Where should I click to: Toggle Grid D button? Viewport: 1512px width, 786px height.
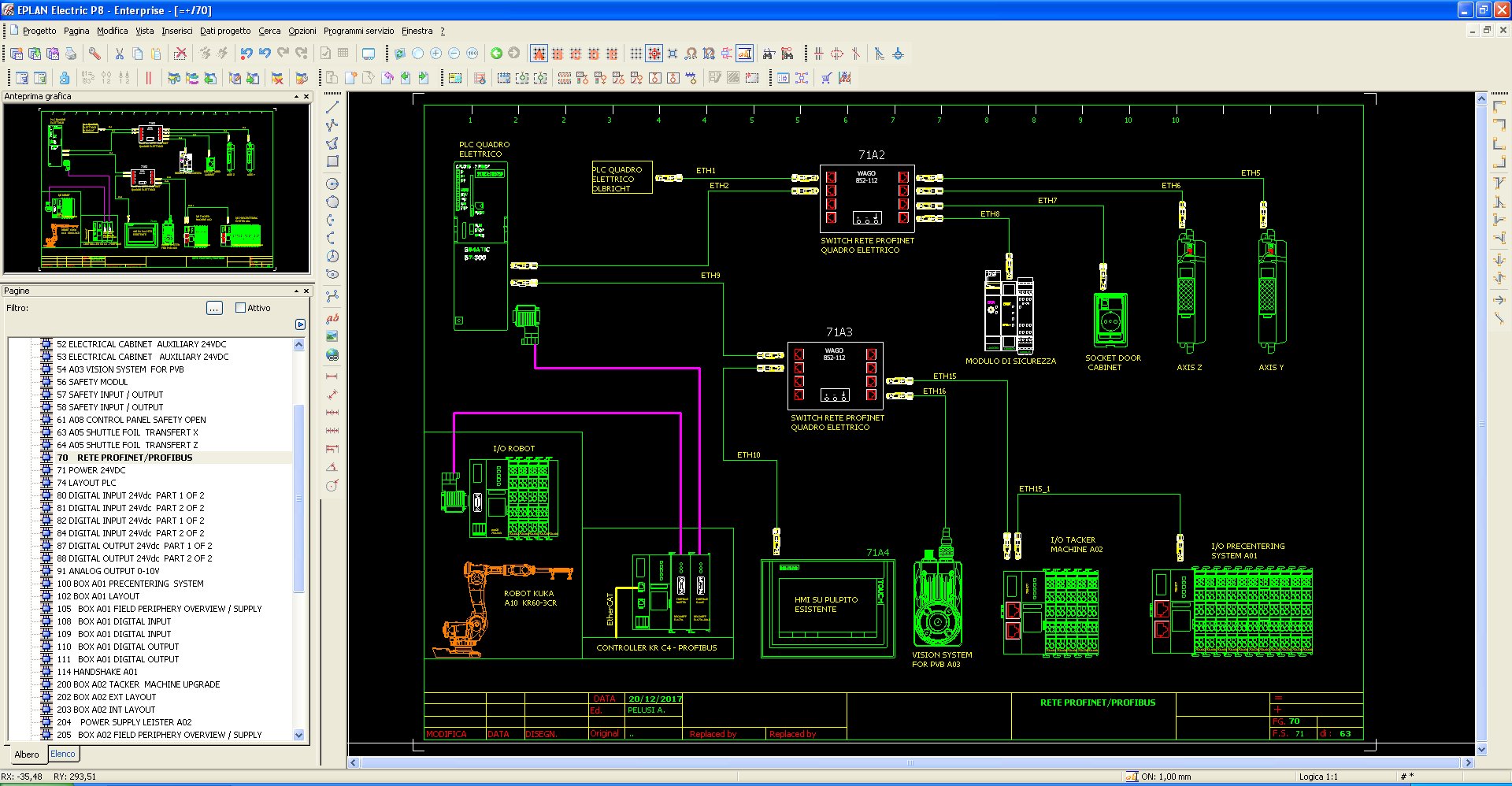tap(594, 54)
